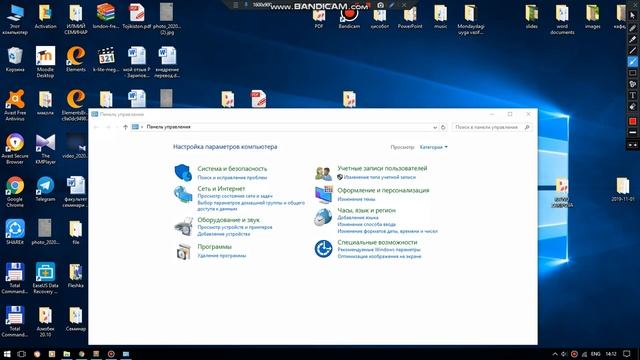The image size is (640, 360).
Task: Expand hidden system tray icons chevron
Action: 554,354
